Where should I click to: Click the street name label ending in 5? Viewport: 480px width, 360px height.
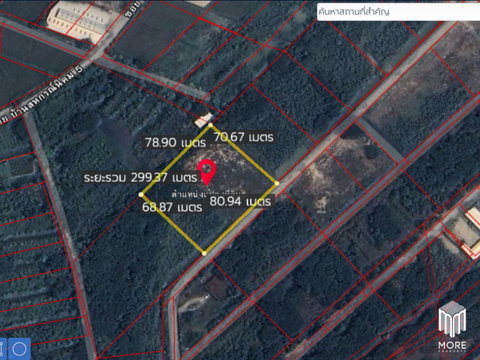pyautogui.click(x=42, y=94)
